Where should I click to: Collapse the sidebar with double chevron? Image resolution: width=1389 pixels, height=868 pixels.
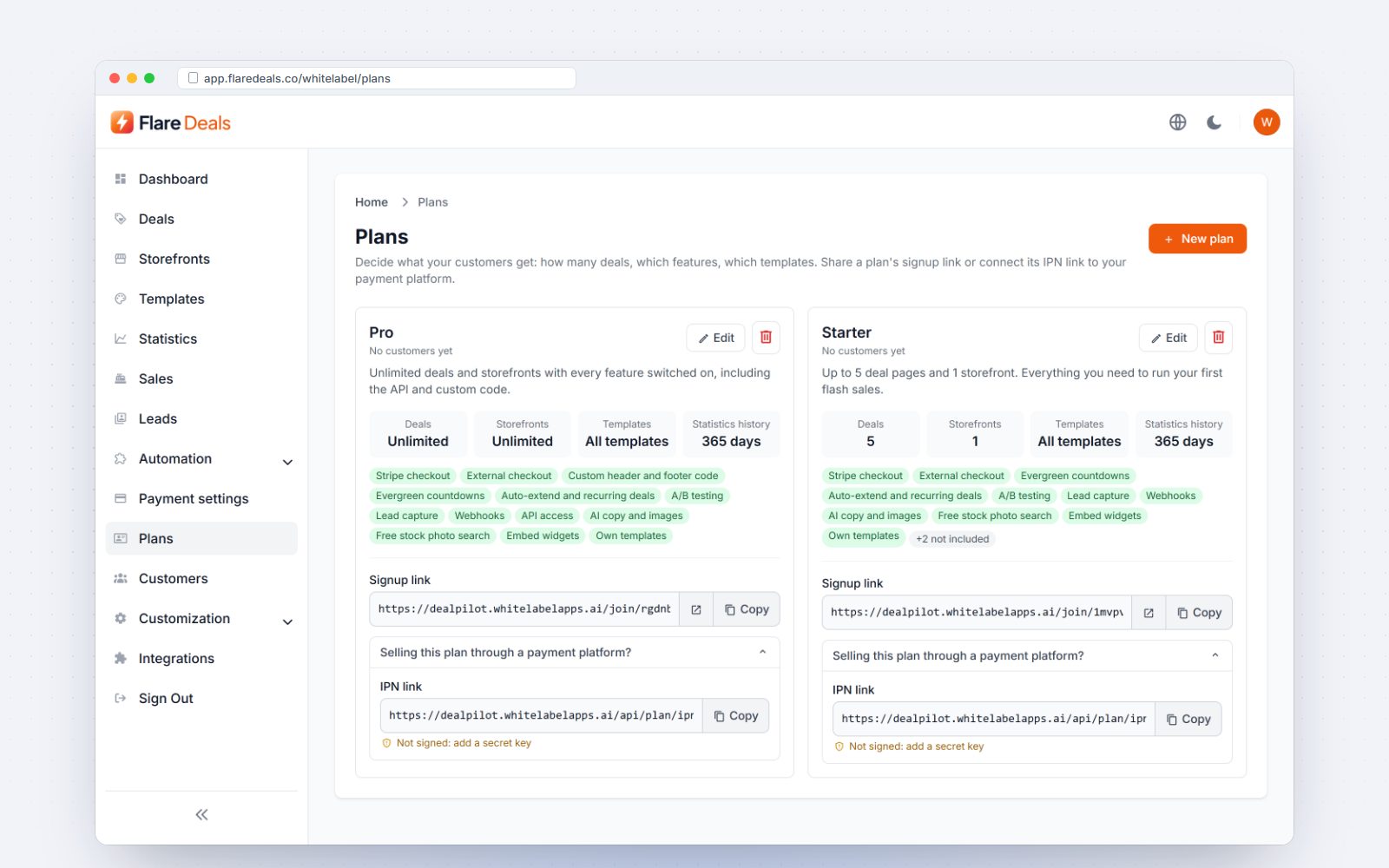pos(201,814)
